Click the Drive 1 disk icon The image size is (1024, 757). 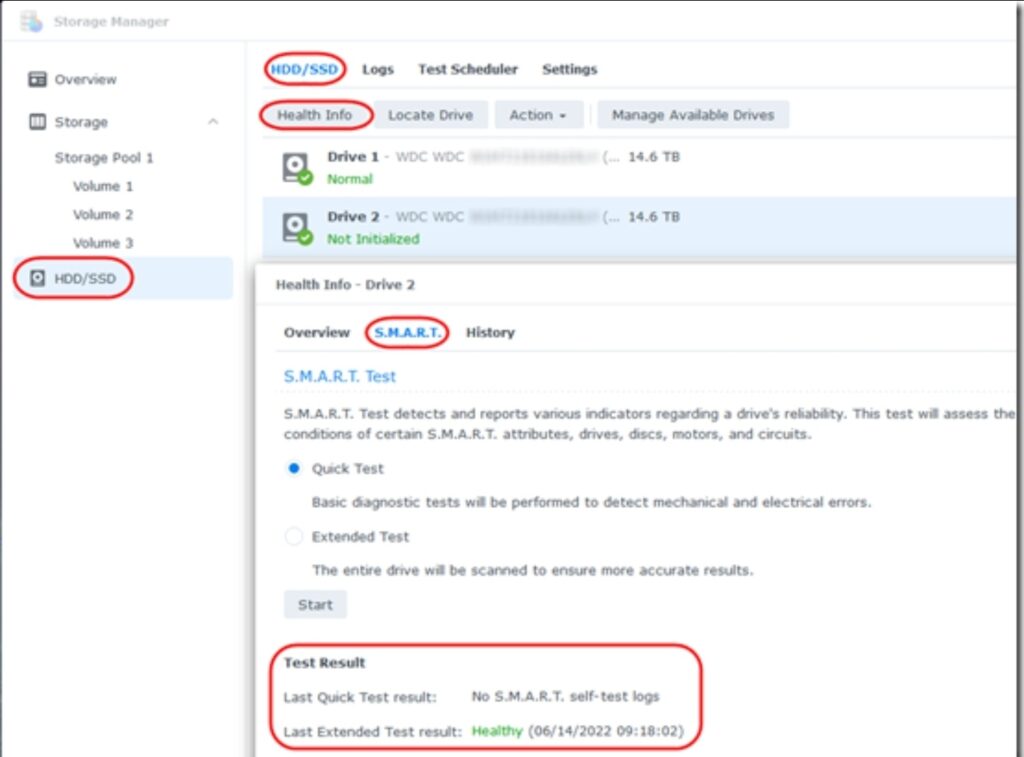pyautogui.click(x=296, y=168)
